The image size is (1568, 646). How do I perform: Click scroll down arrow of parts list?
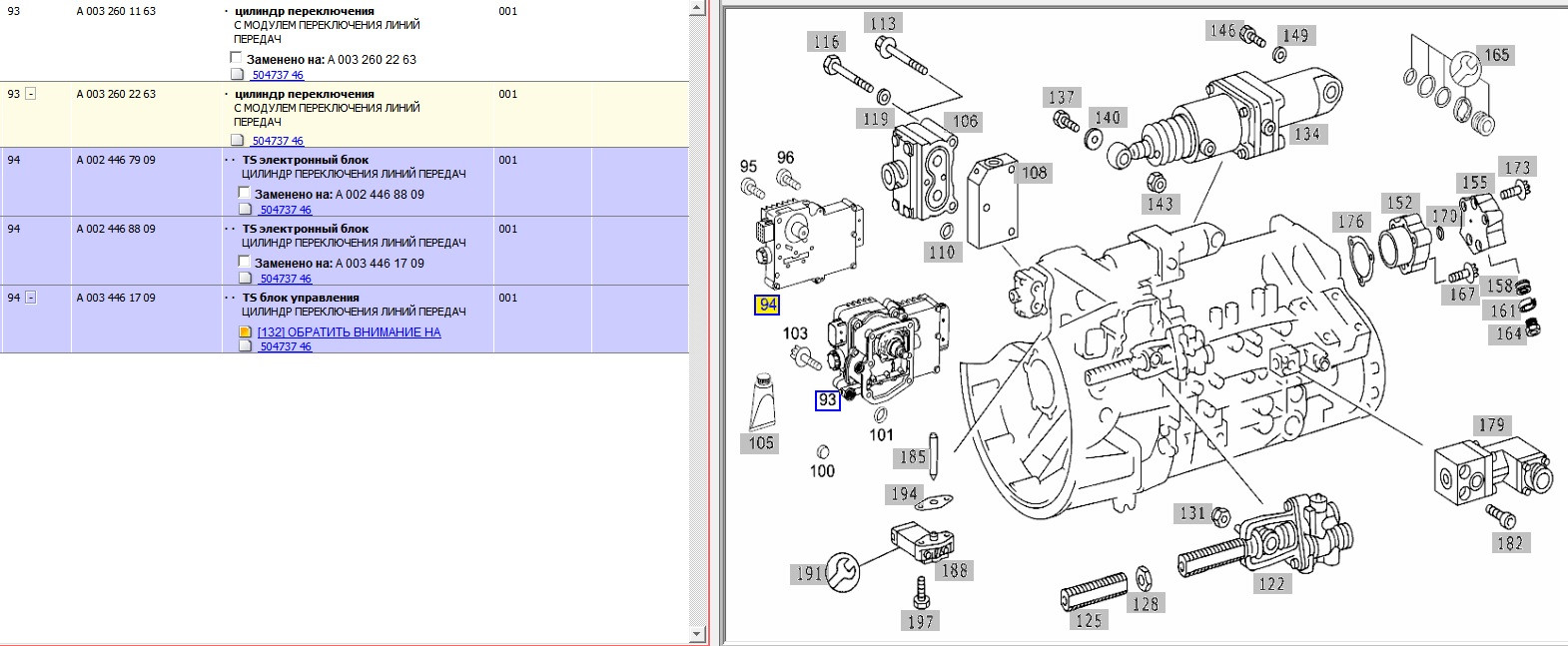pyautogui.click(x=697, y=634)
